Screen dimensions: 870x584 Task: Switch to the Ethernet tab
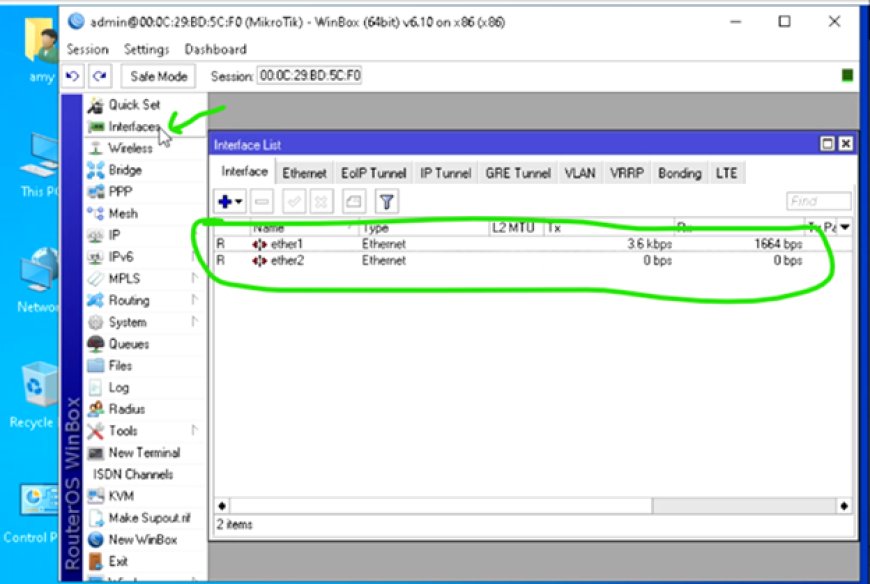pos(304,173)
